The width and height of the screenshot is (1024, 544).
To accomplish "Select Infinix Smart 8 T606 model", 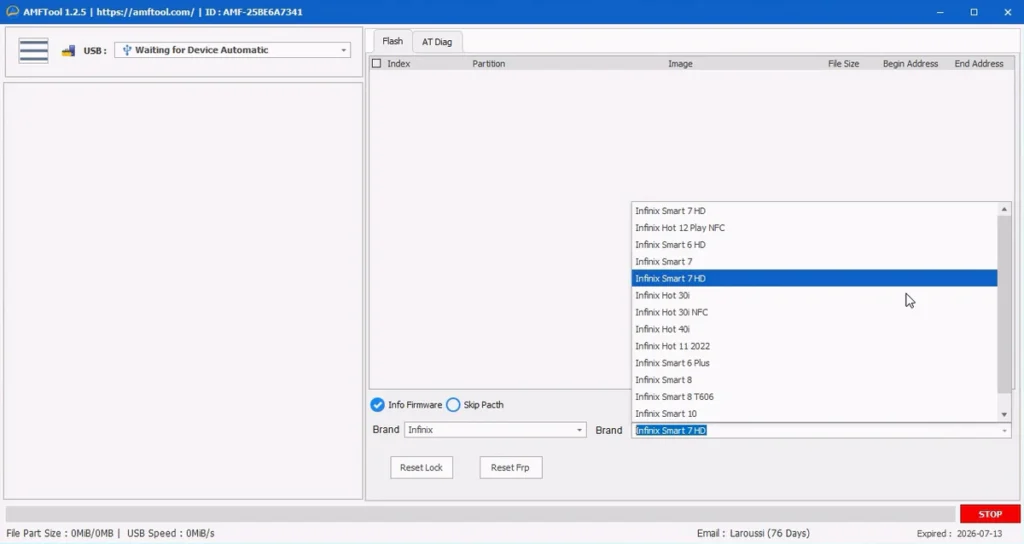I will 674,397.
